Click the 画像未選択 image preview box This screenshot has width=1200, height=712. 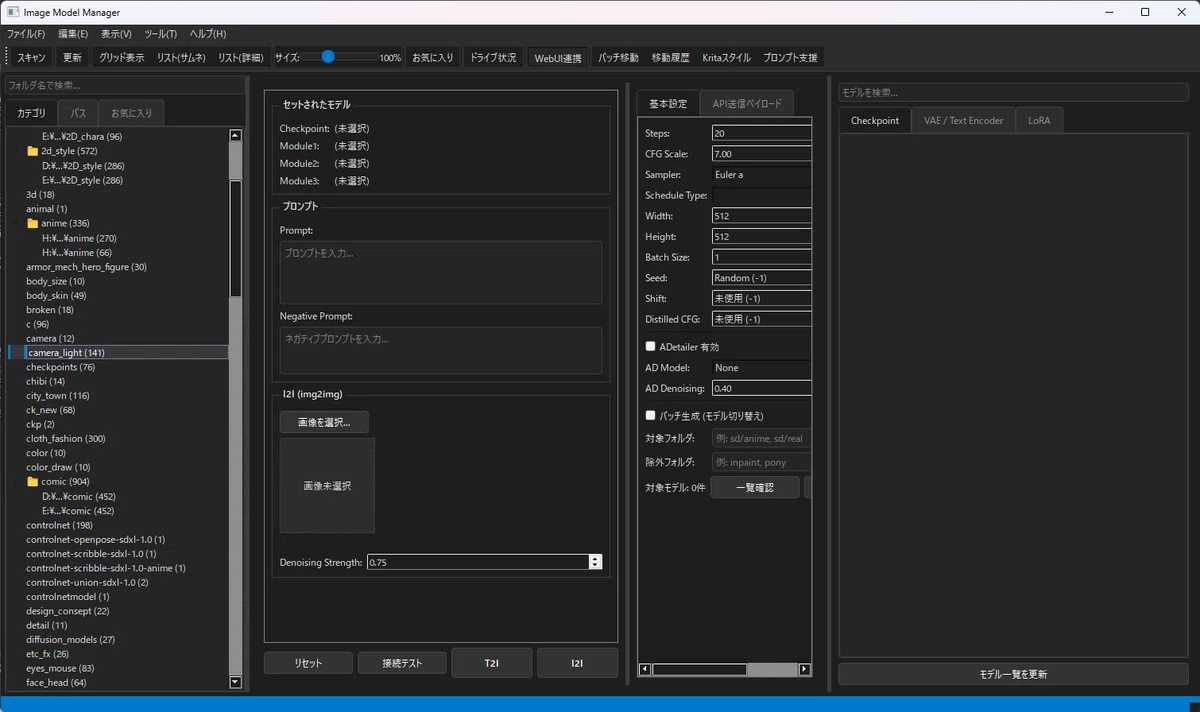(x=327, y=485)
